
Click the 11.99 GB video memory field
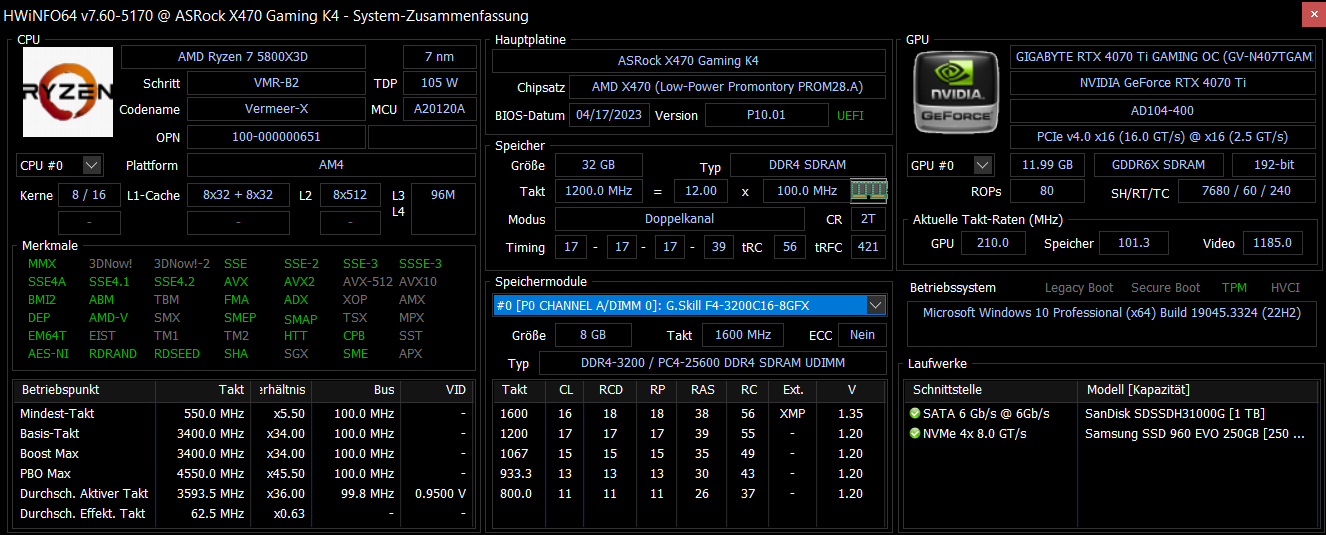(x=1047, y=165)
